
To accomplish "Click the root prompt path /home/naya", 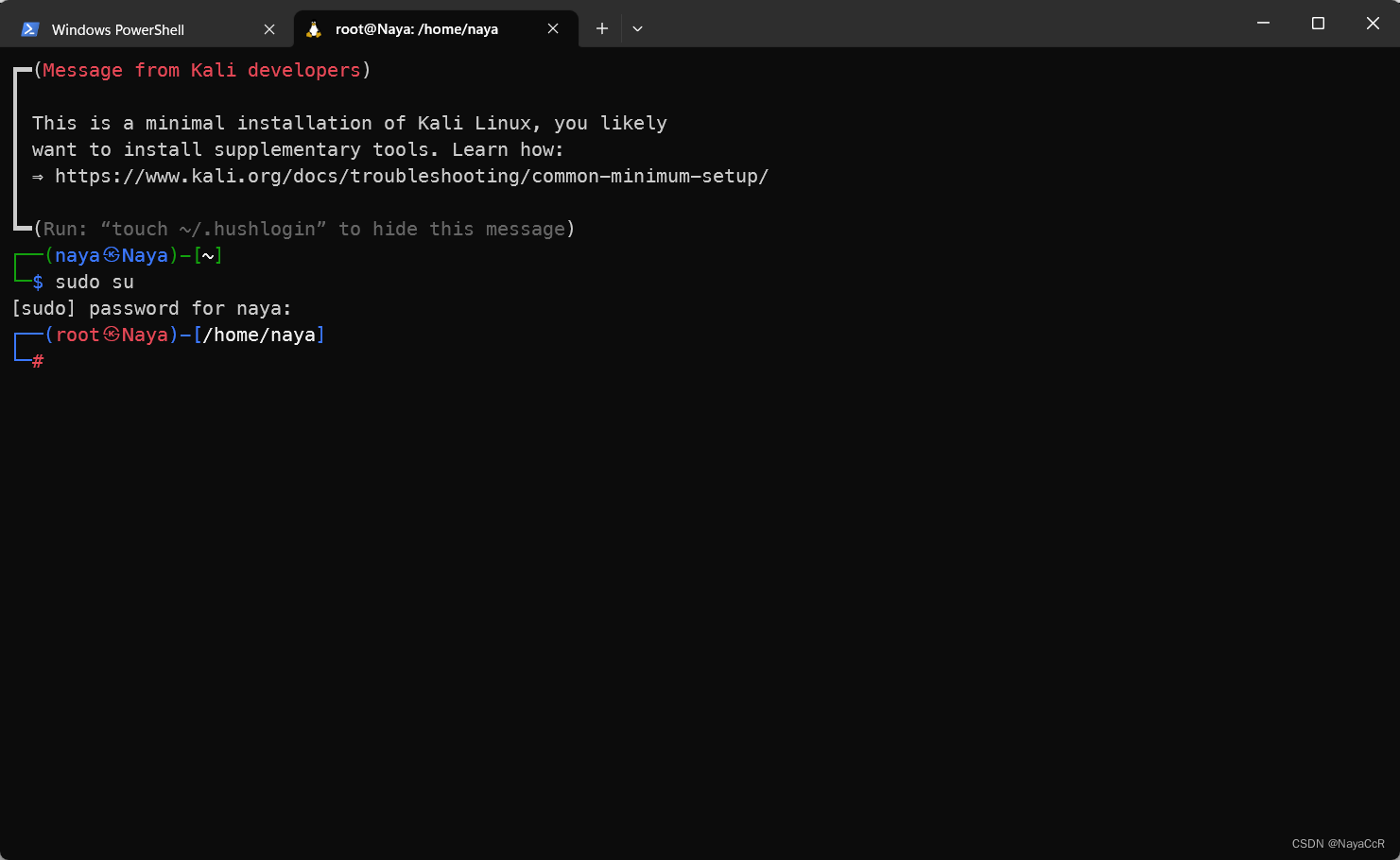I will pos(259,335).
